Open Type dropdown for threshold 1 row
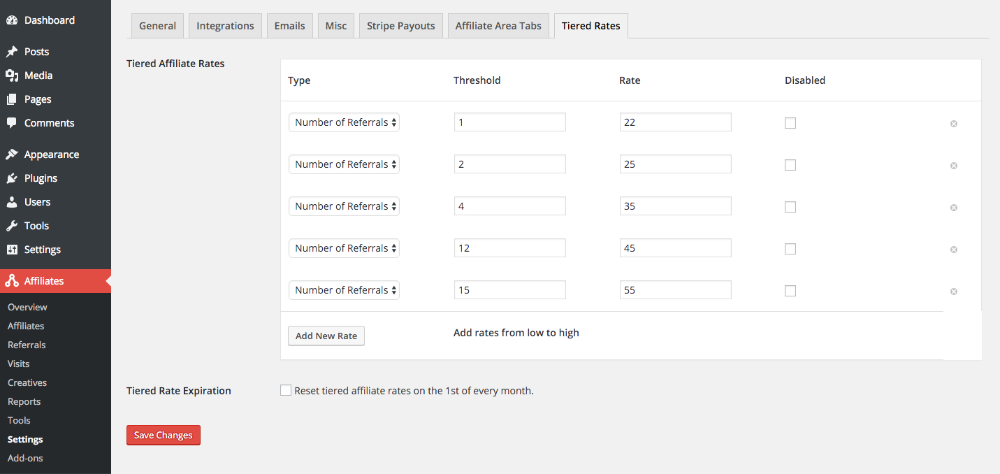This screenshot has width=1000, height=474. coord(344,122)
